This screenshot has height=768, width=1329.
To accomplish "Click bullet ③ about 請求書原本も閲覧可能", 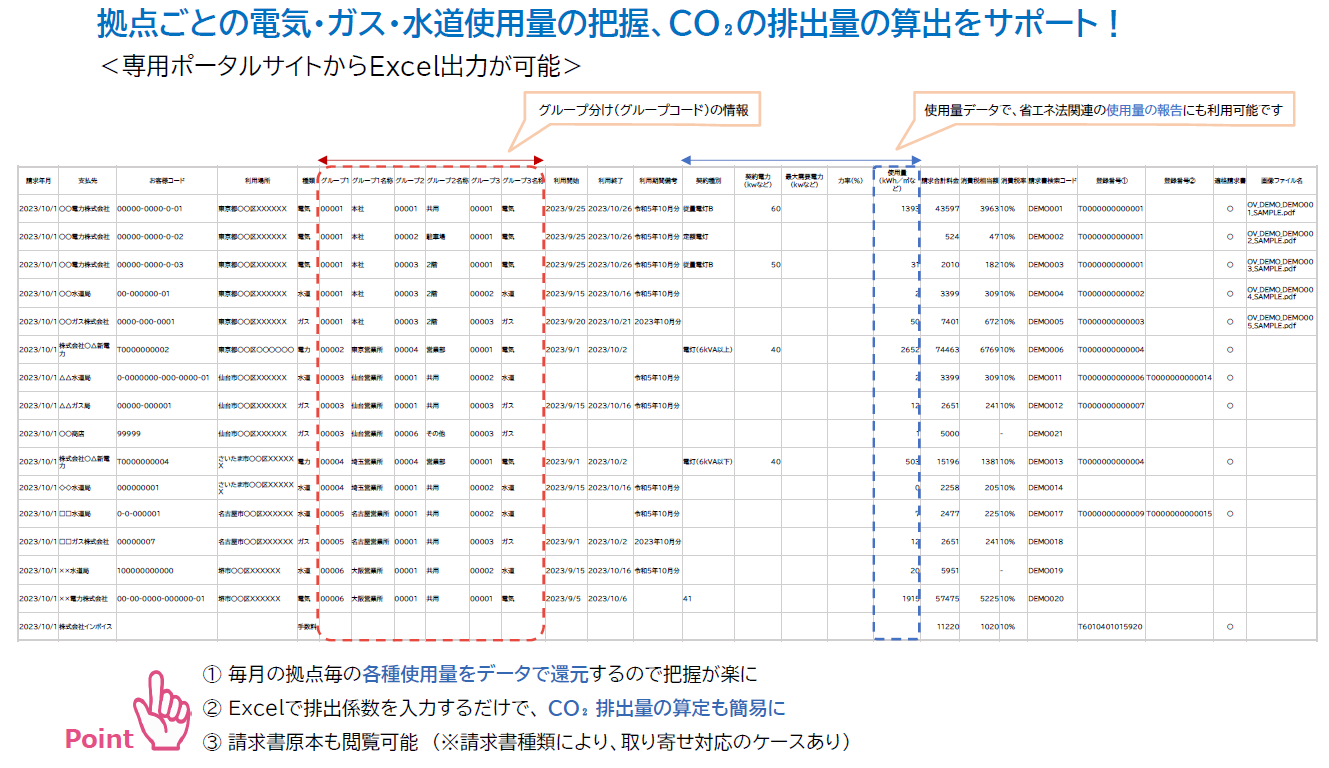I will (526, 742).
